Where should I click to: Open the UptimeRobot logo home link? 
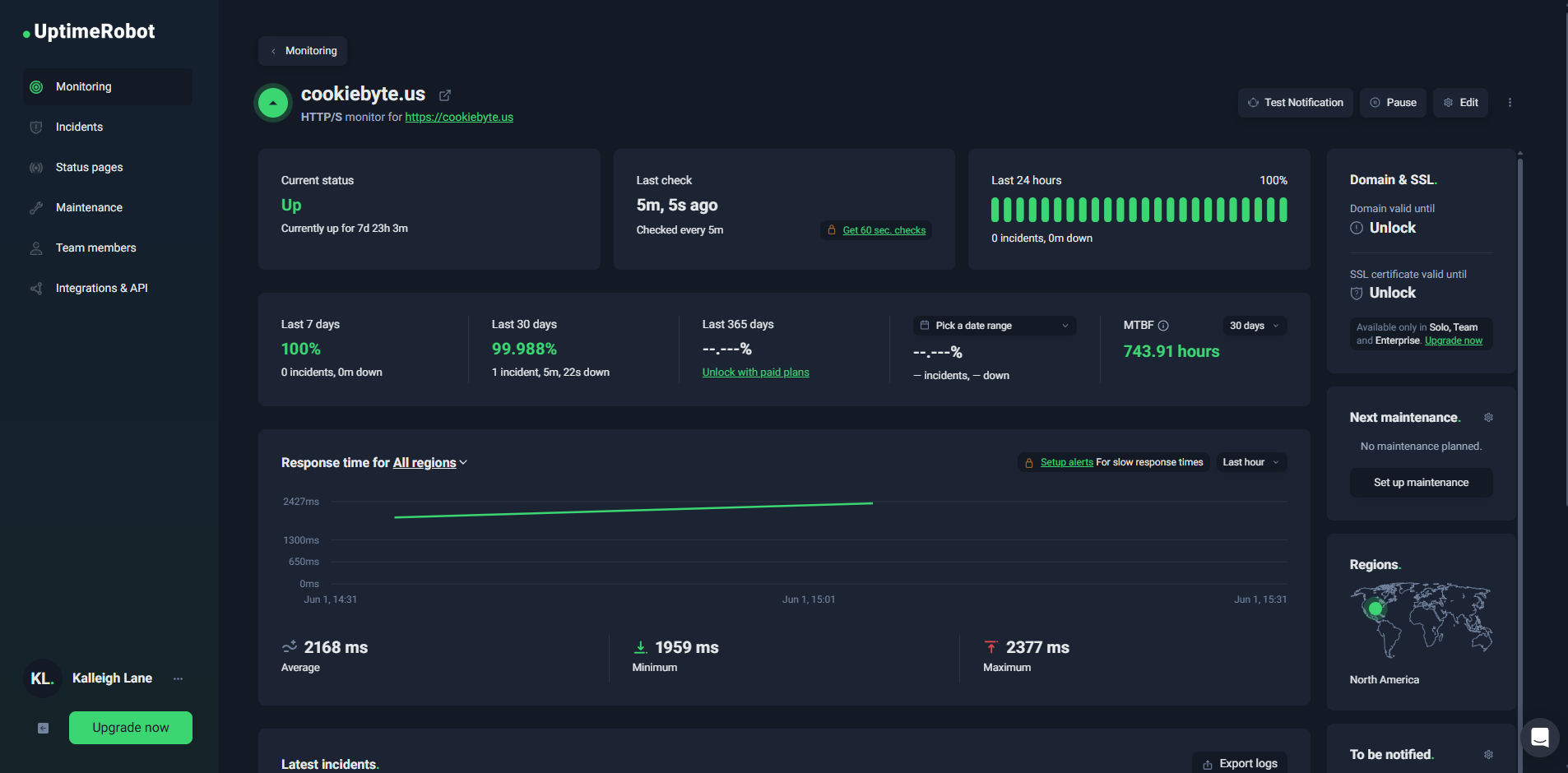[x=89, y=31]
